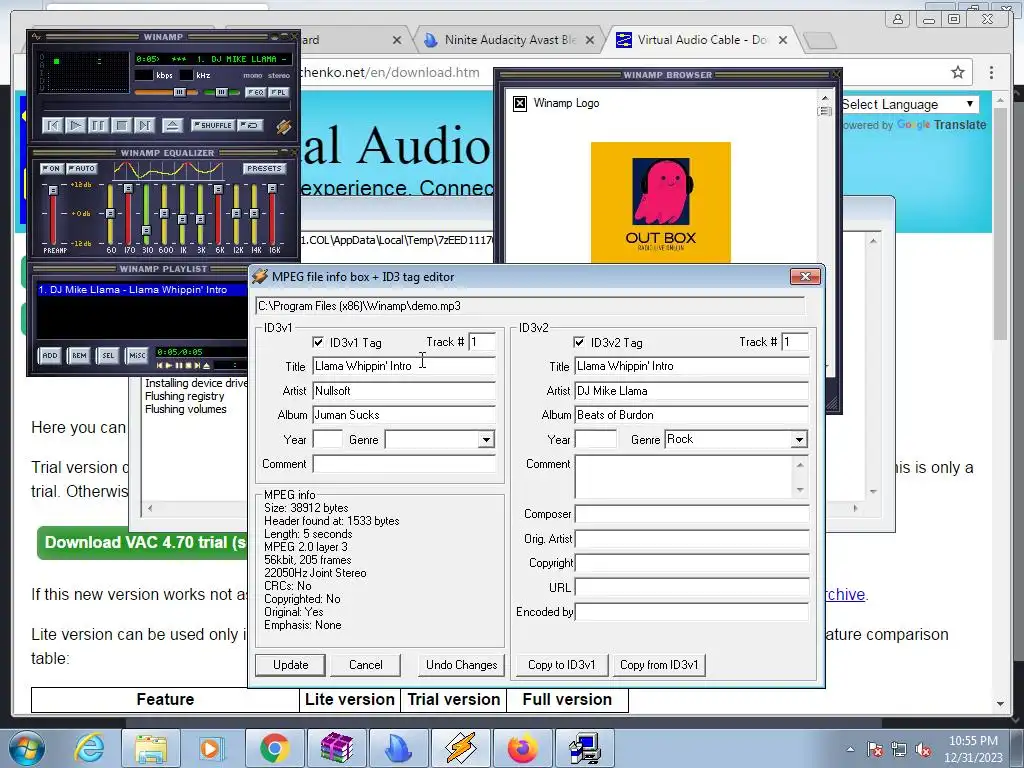Close the MPEG file info dialog

[x=805, y=277]
